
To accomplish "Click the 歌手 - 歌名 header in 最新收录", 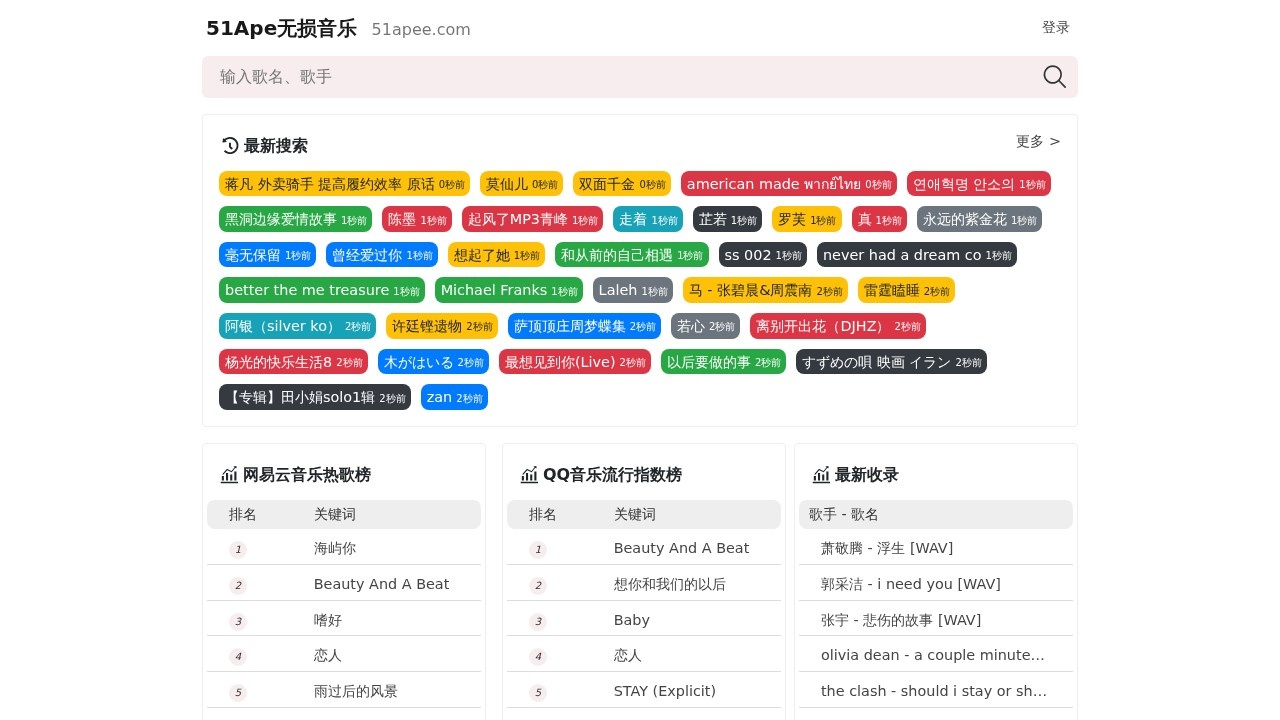I will (x=843, y=514).
